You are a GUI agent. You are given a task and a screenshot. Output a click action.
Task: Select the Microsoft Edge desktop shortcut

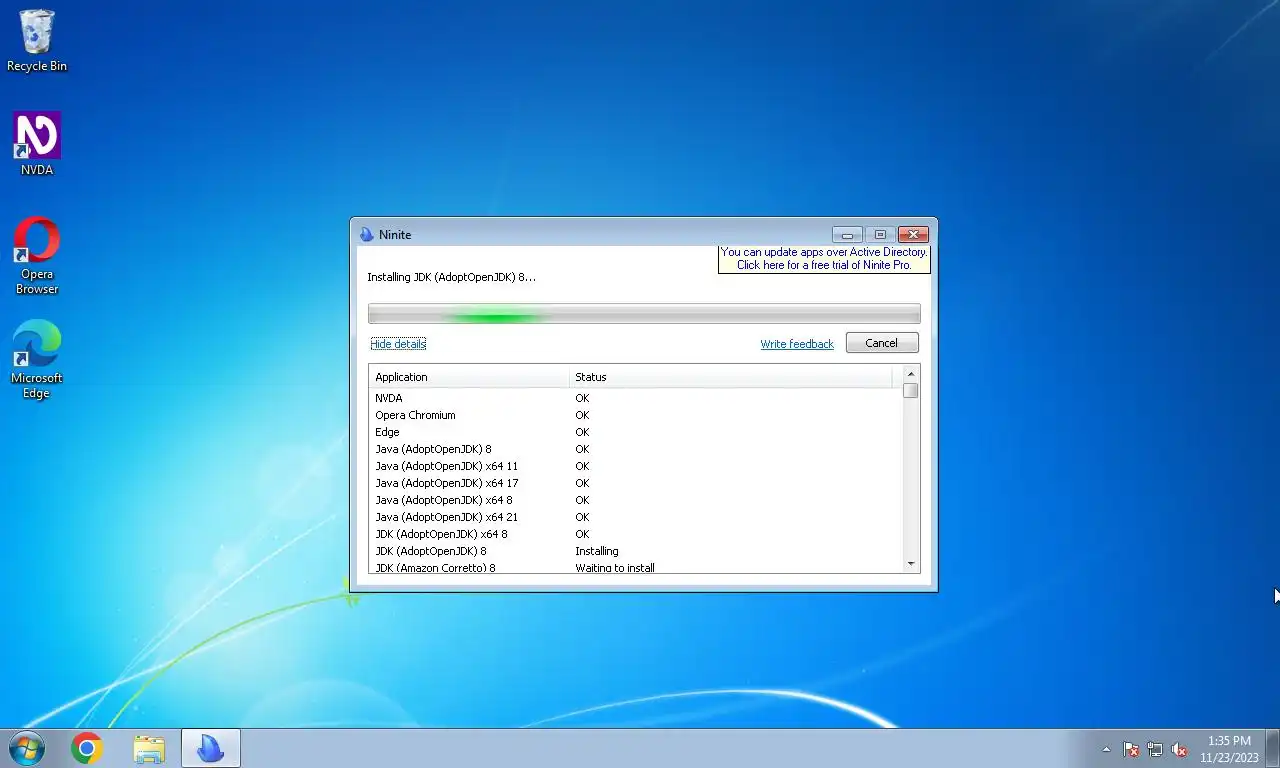[37, 359]
